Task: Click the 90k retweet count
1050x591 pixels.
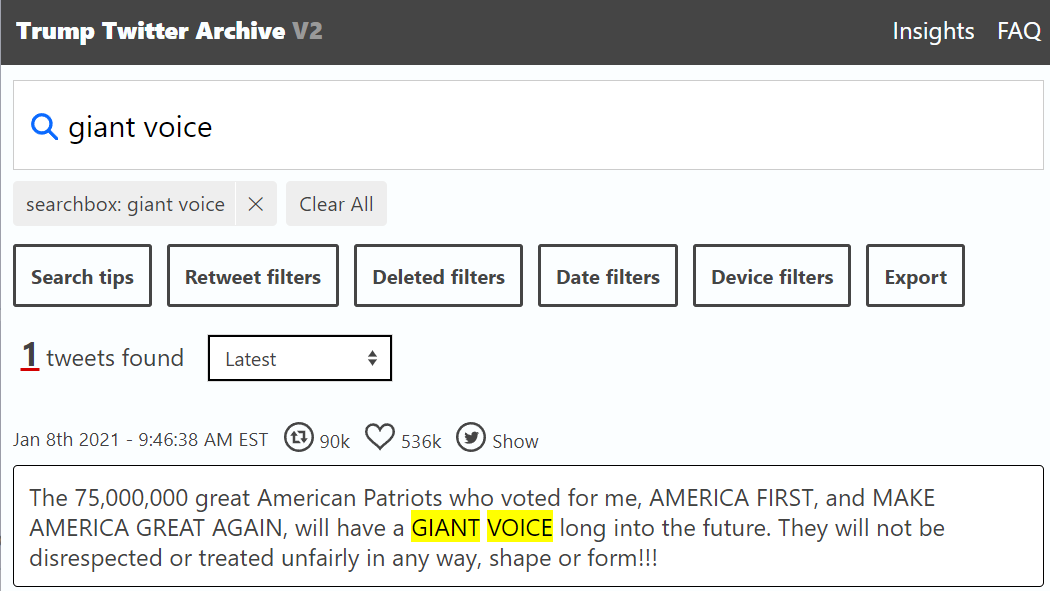Action: [x=334, y=442]
